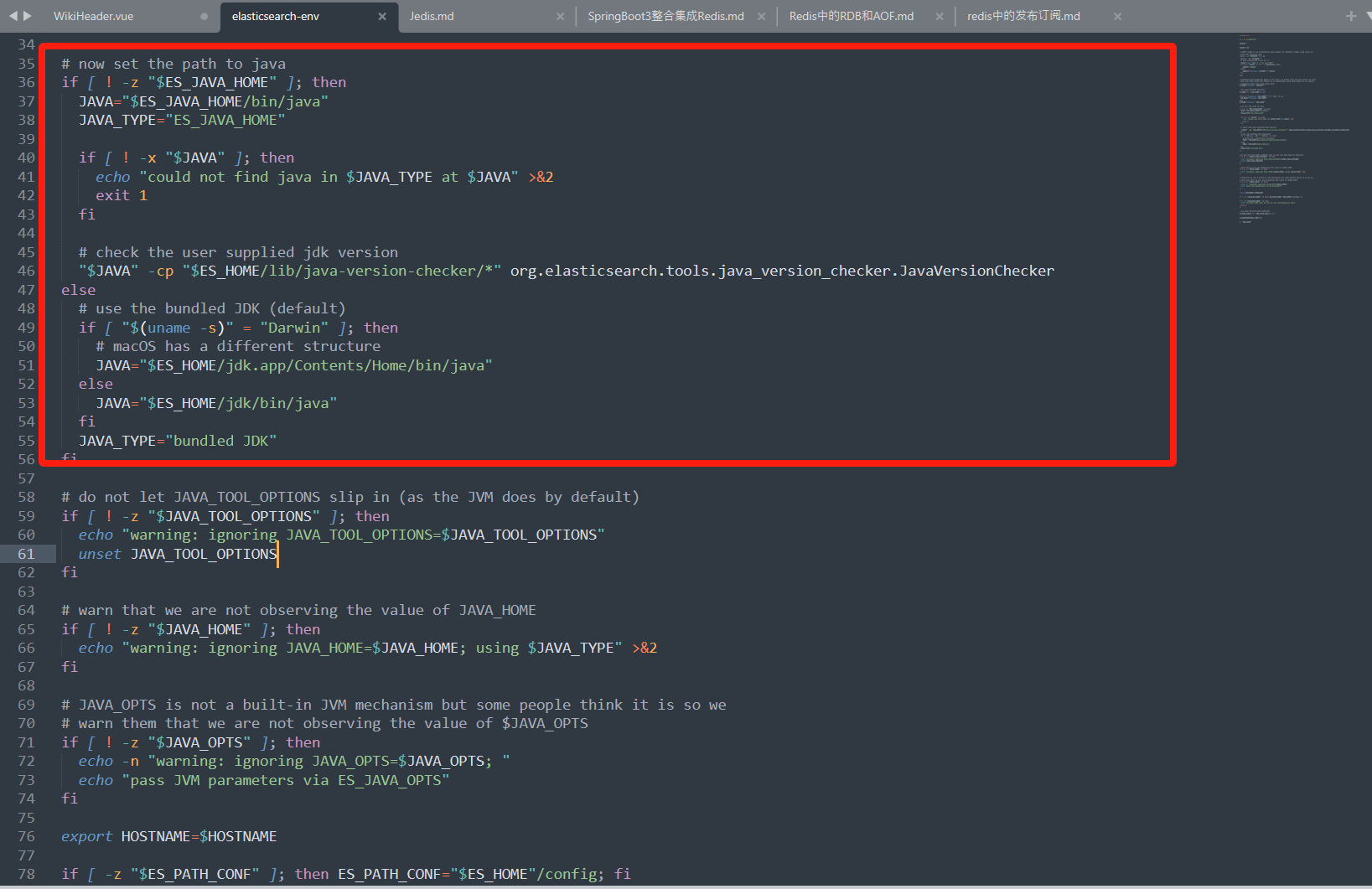Click the exit 1 statement on line 42
1372x889 pixels.
(120, 194)
